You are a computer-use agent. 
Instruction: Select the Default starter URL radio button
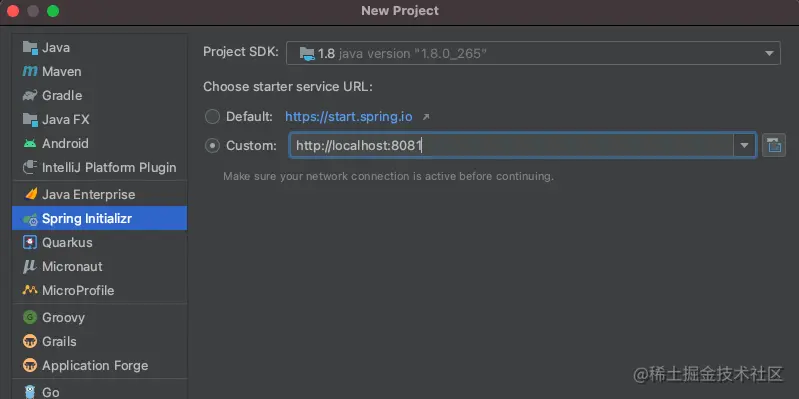click(x=212, y=117)
